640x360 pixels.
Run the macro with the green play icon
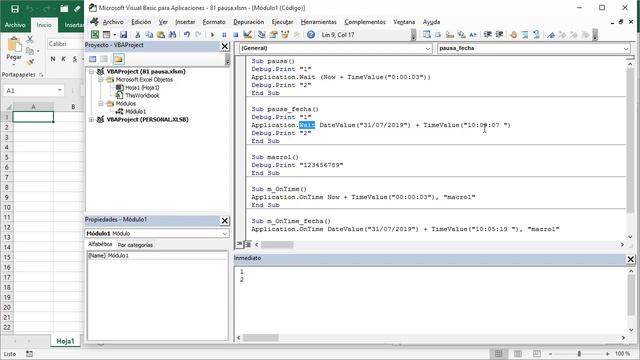[212, 35]
